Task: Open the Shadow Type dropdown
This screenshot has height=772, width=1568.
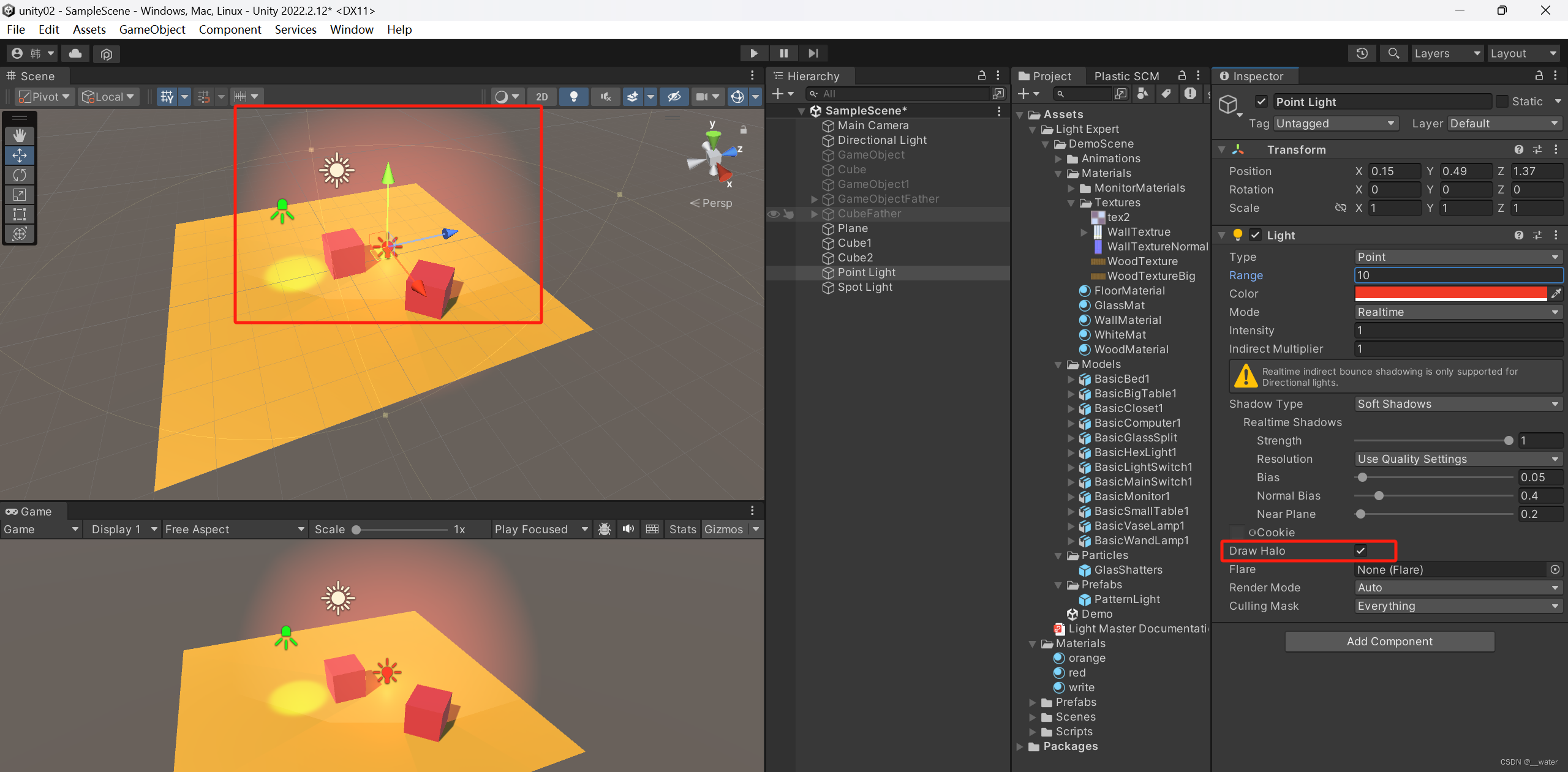Action: (1458, 404)
